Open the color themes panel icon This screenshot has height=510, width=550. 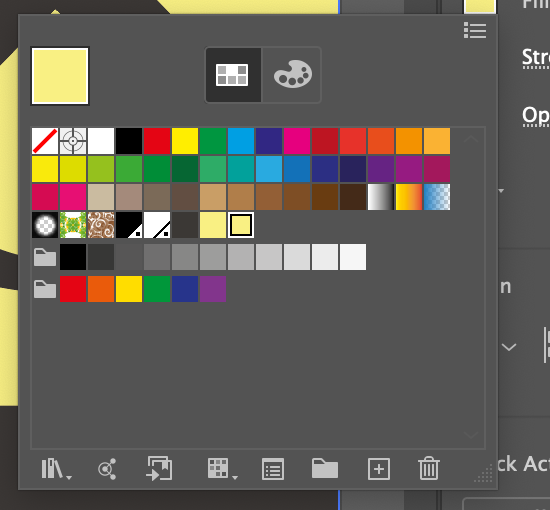[x=107, y=469]
